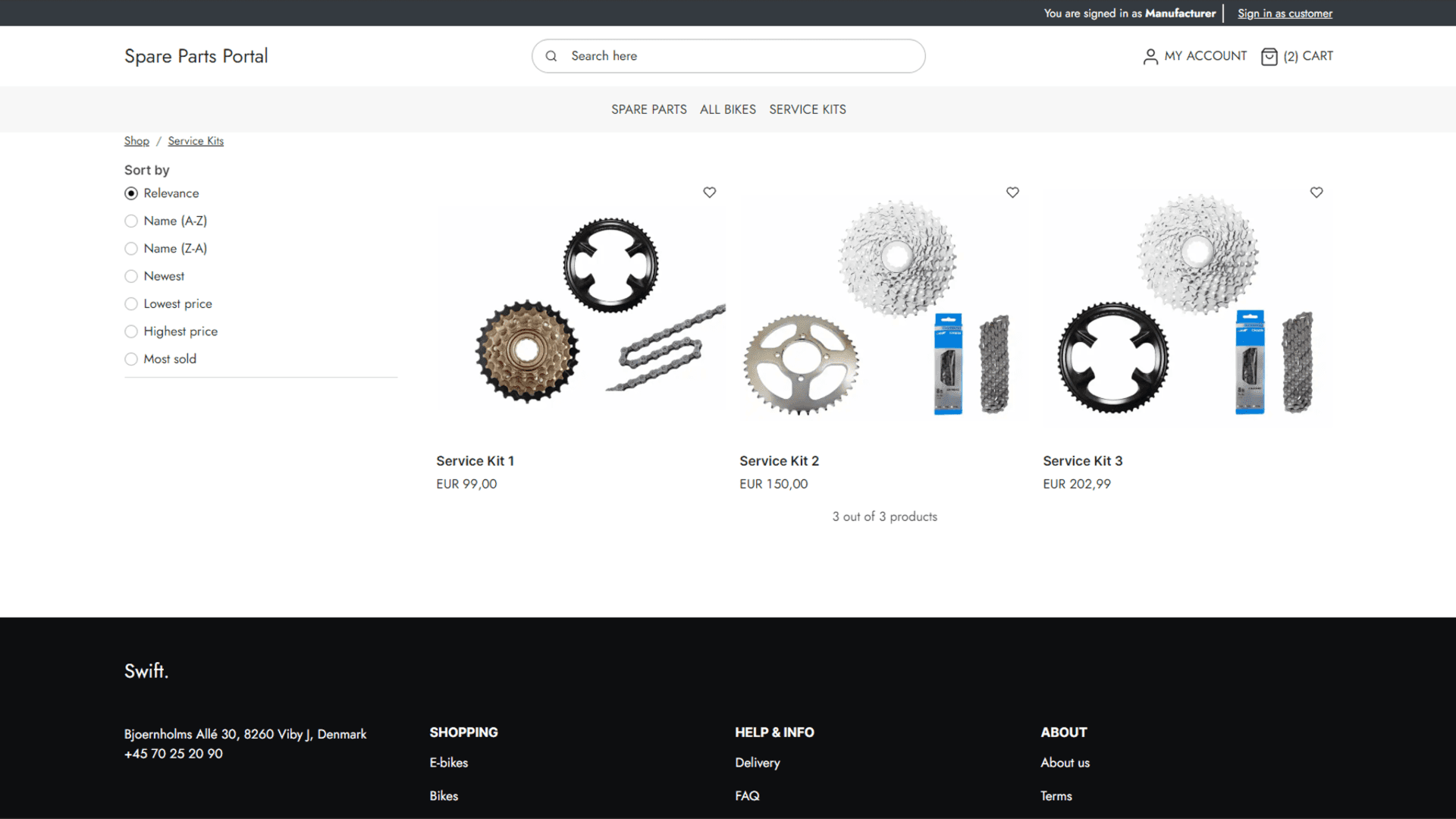Expand the Highest price sort option
Screen dimensions: 1456x819
[x=130, y=331]
